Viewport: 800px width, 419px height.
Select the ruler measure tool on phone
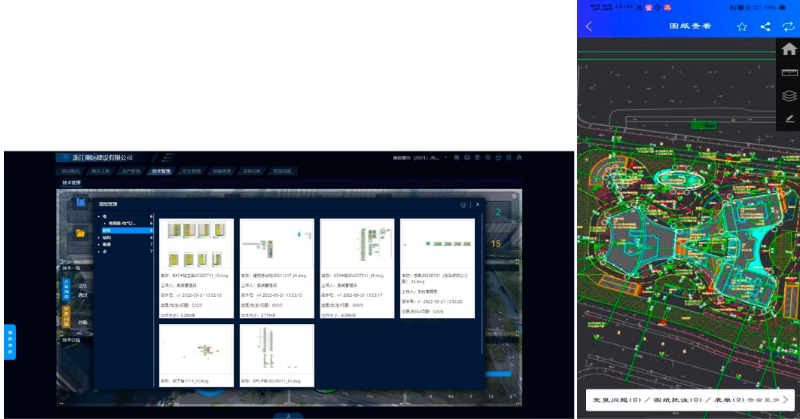point(789,72)
